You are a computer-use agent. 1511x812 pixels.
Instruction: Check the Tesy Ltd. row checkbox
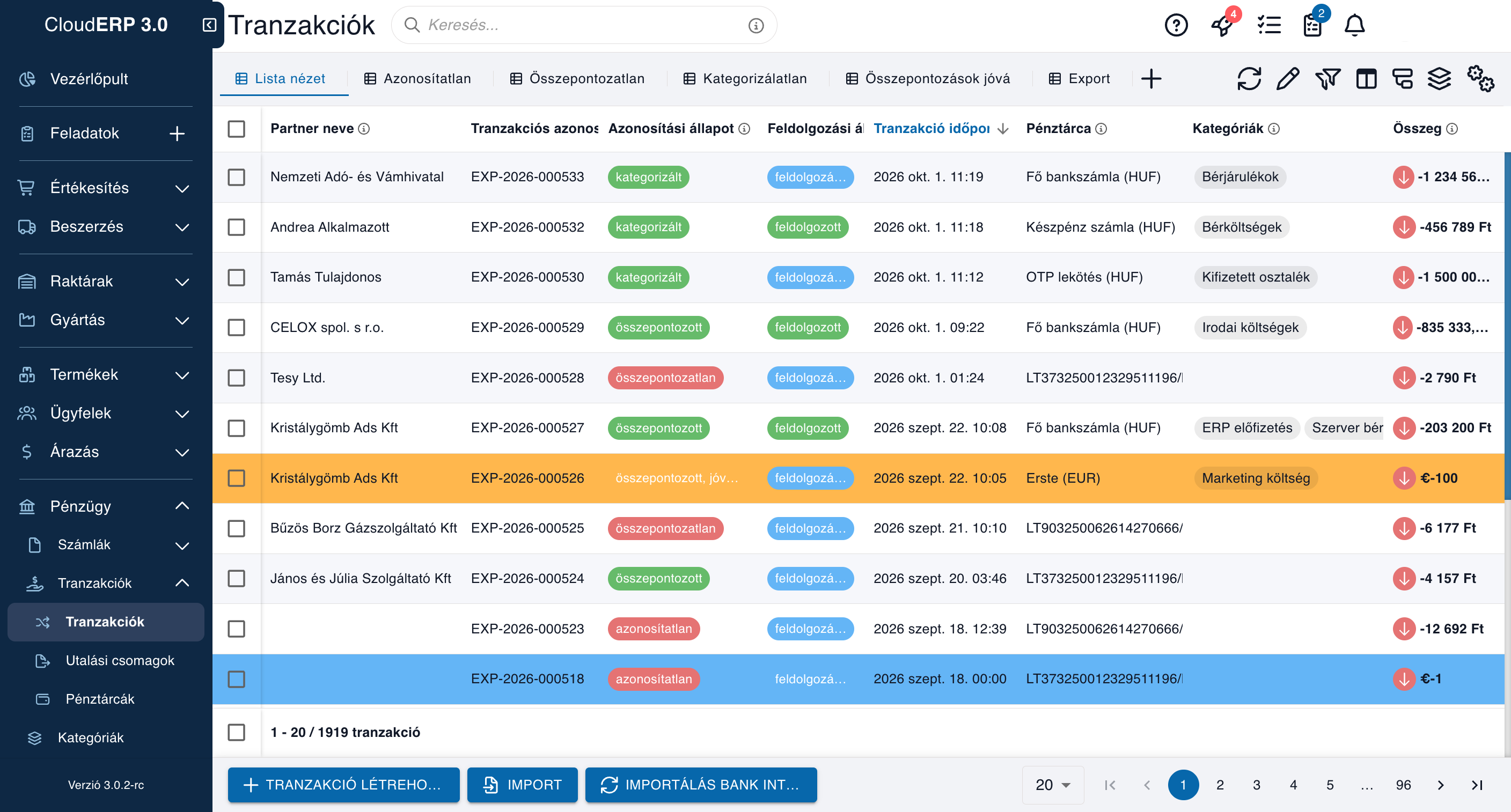point(237,378)
